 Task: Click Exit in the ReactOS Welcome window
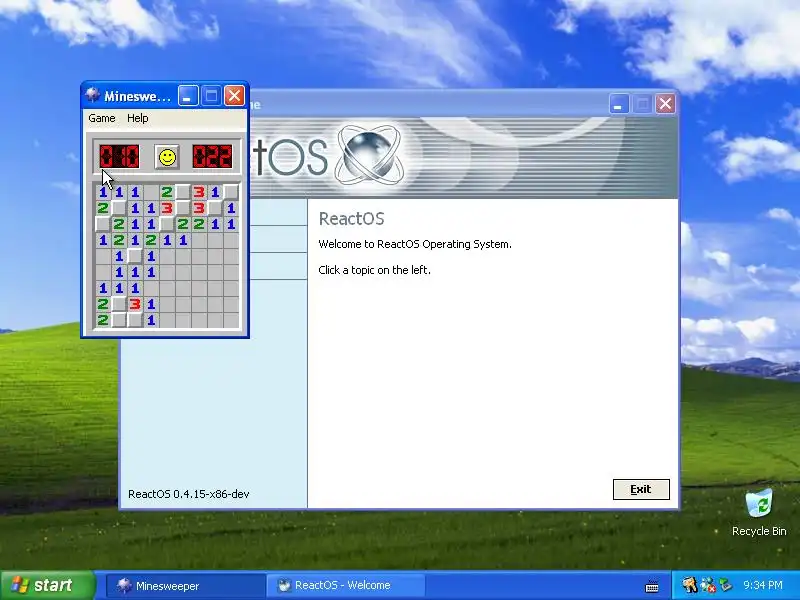641,489
